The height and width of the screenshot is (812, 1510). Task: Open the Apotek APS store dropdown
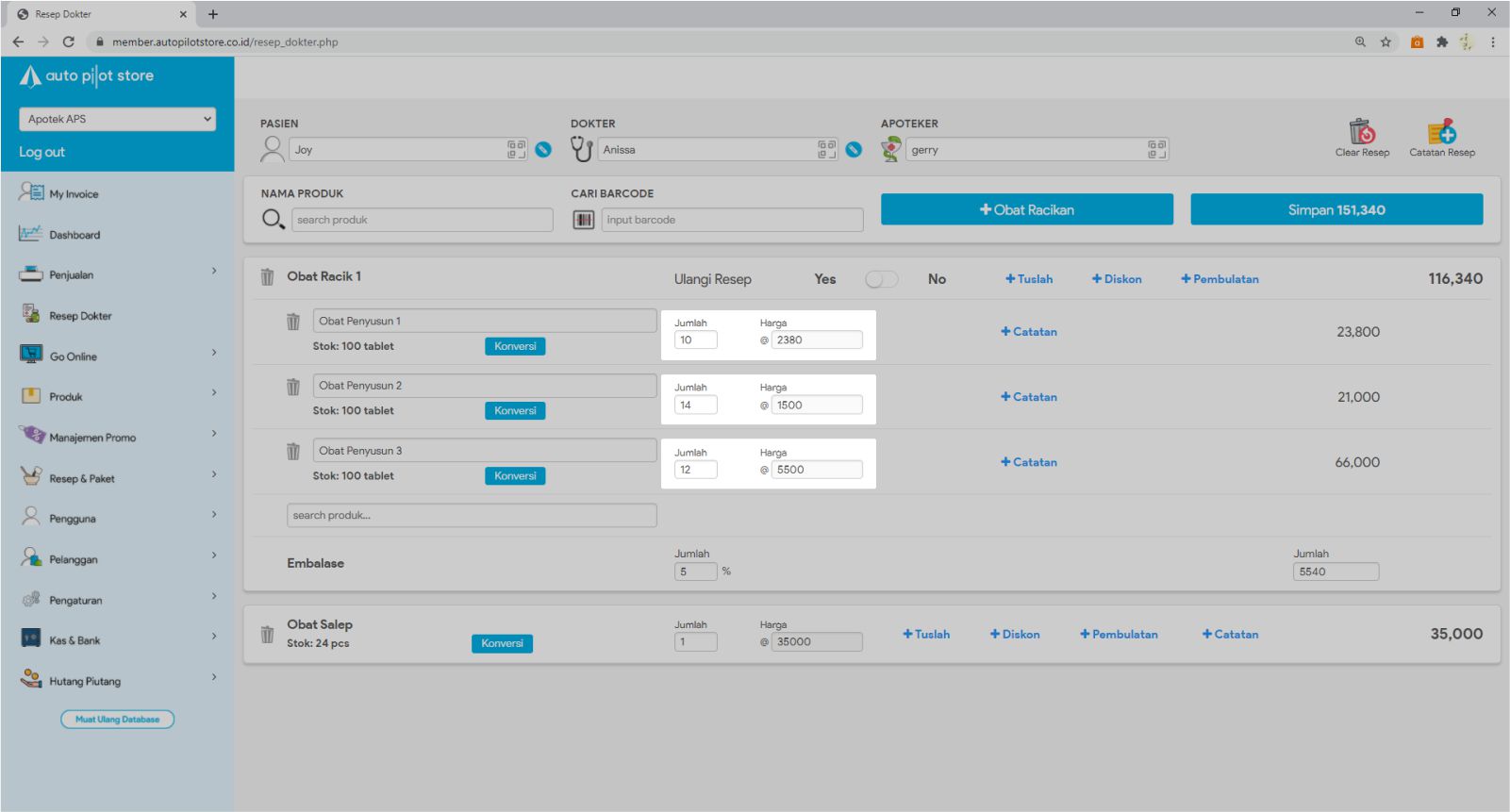(x=117, y=119)
